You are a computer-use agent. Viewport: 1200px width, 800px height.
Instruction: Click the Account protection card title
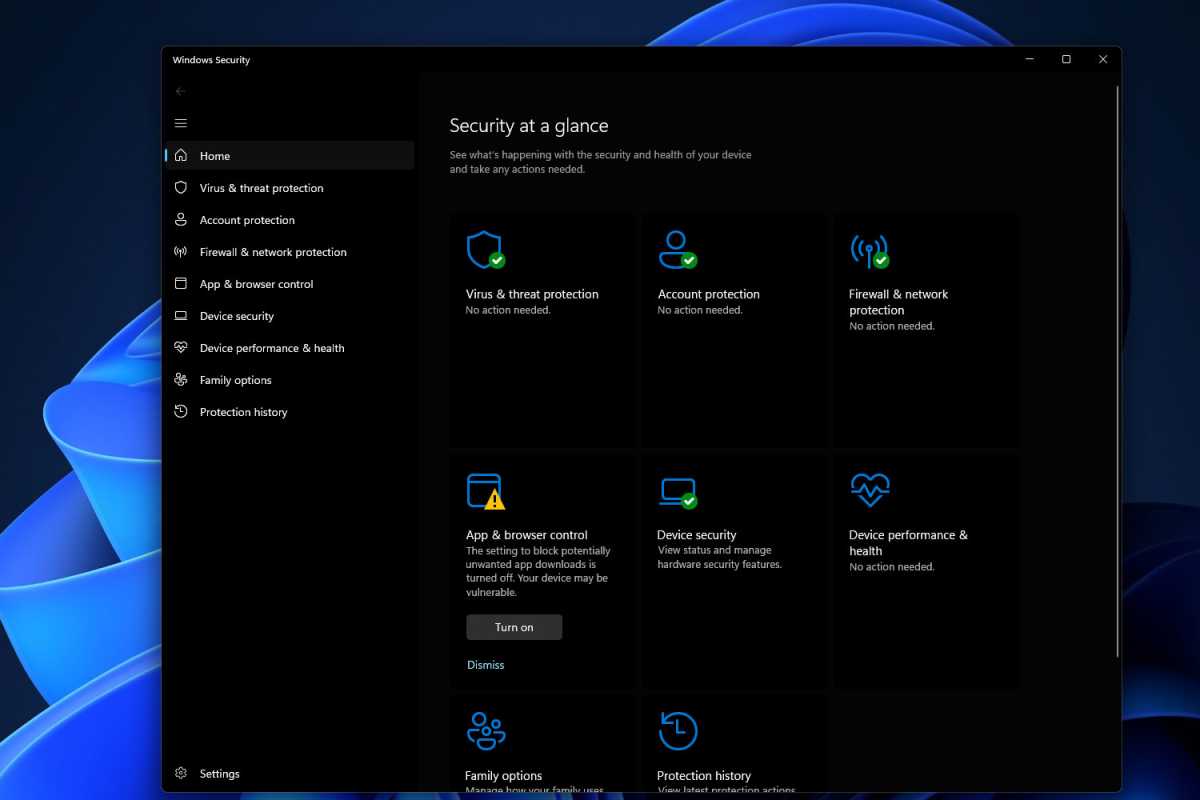click(709, 294)
